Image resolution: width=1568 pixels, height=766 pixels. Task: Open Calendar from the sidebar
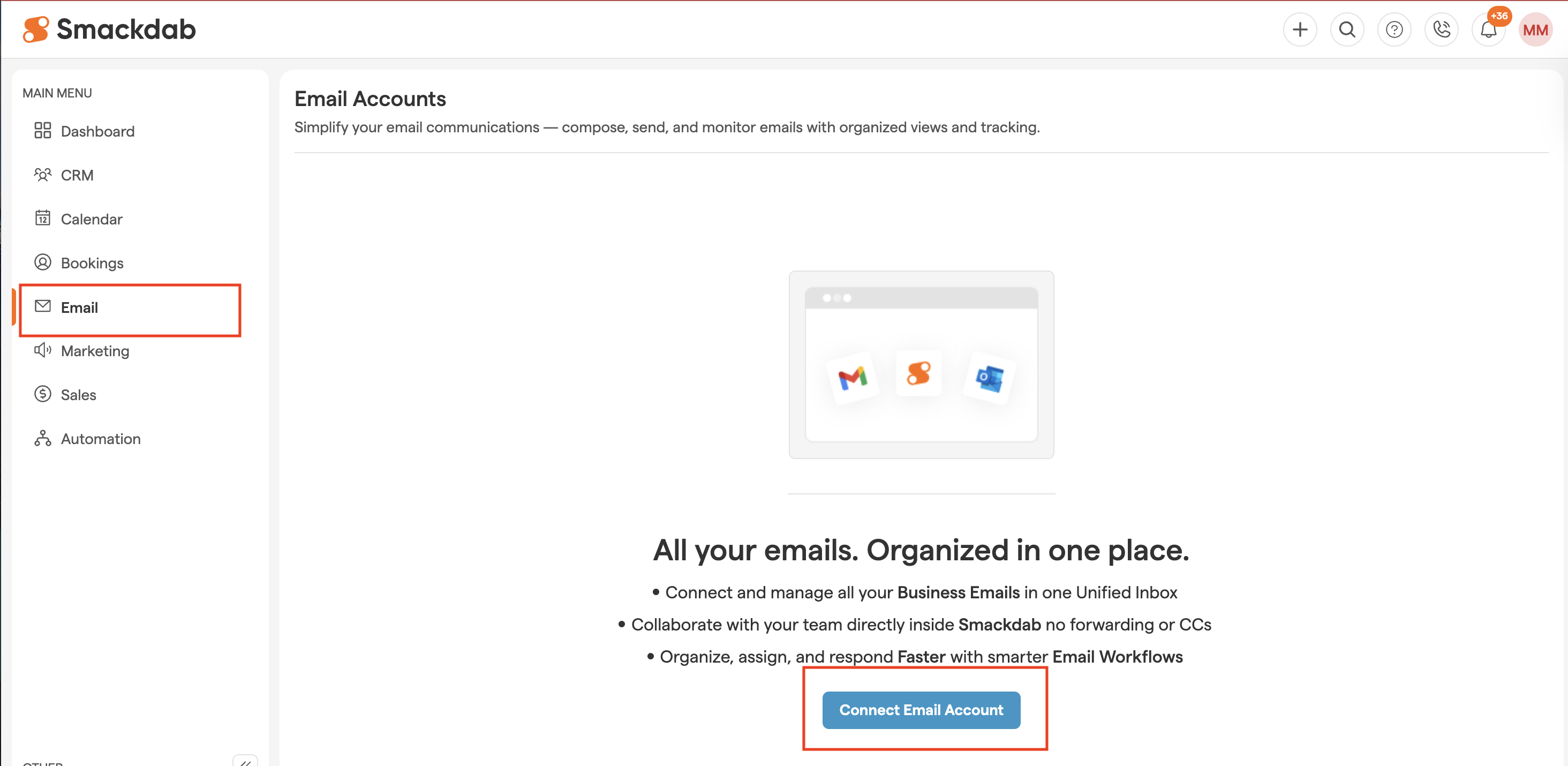pos(91,219)
